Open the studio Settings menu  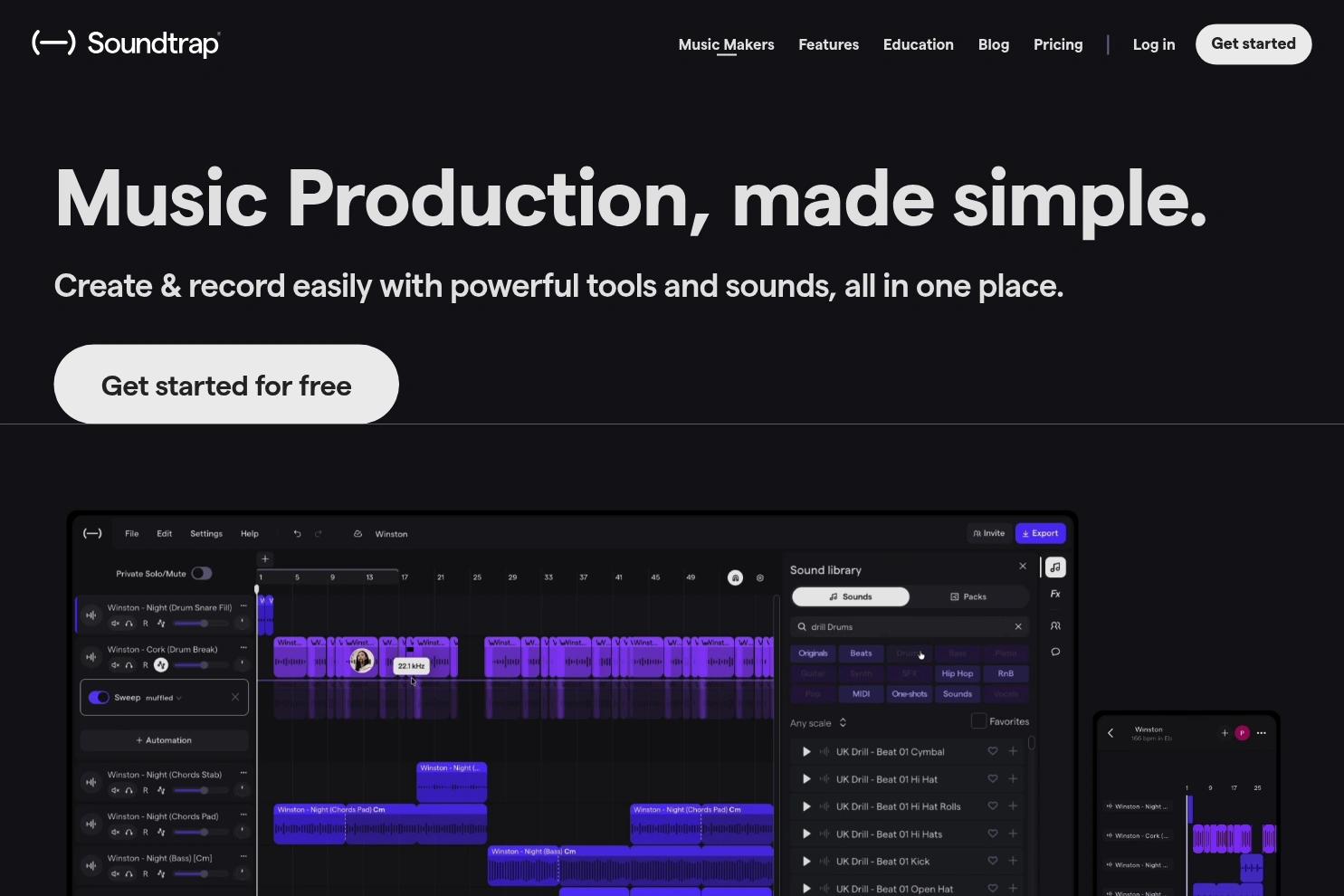(x=206, y=534)
